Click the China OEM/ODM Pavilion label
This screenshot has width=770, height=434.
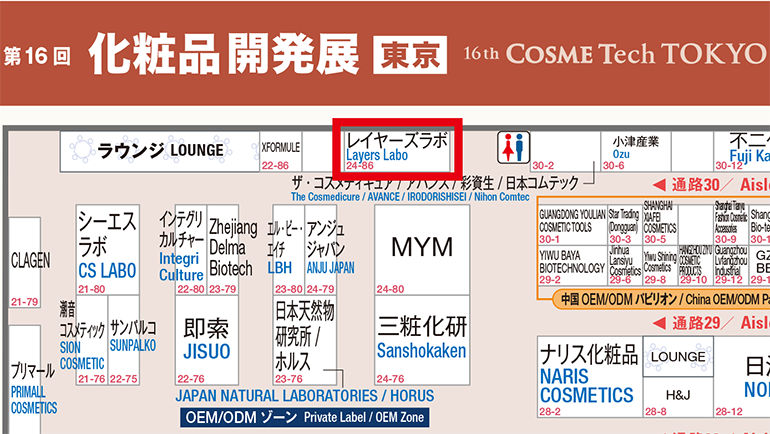[x=650, y=299]
